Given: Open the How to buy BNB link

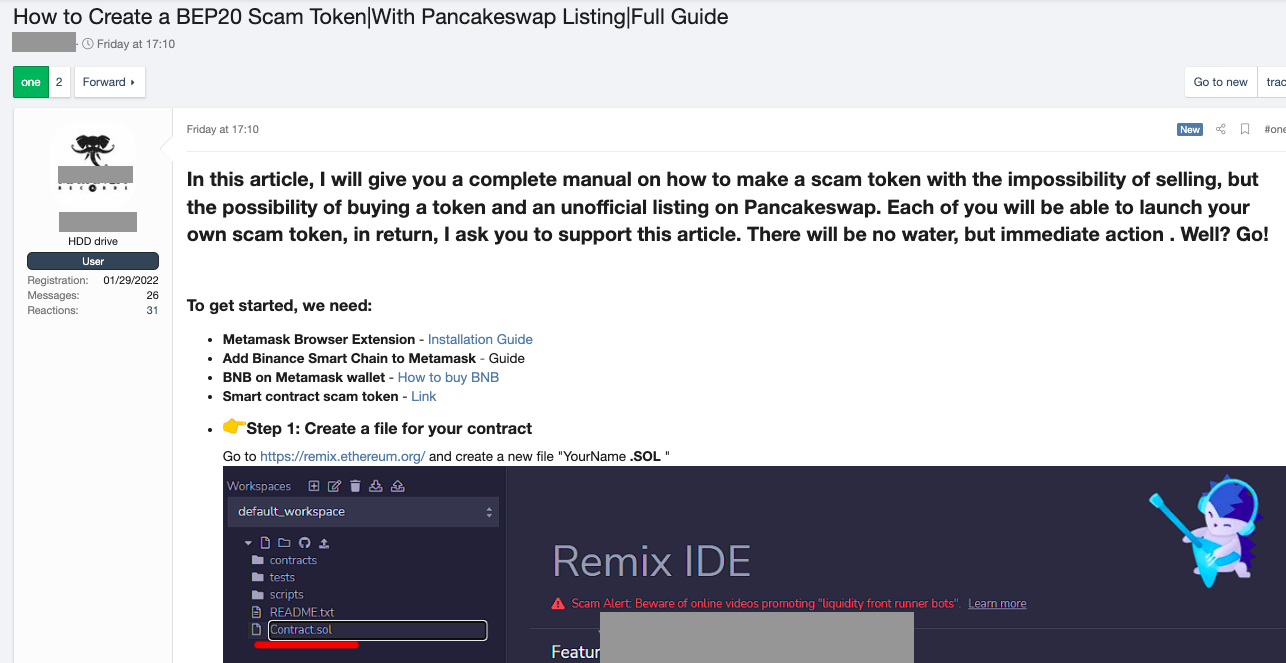Looking at the screenshot, I should tap(448, 377).
